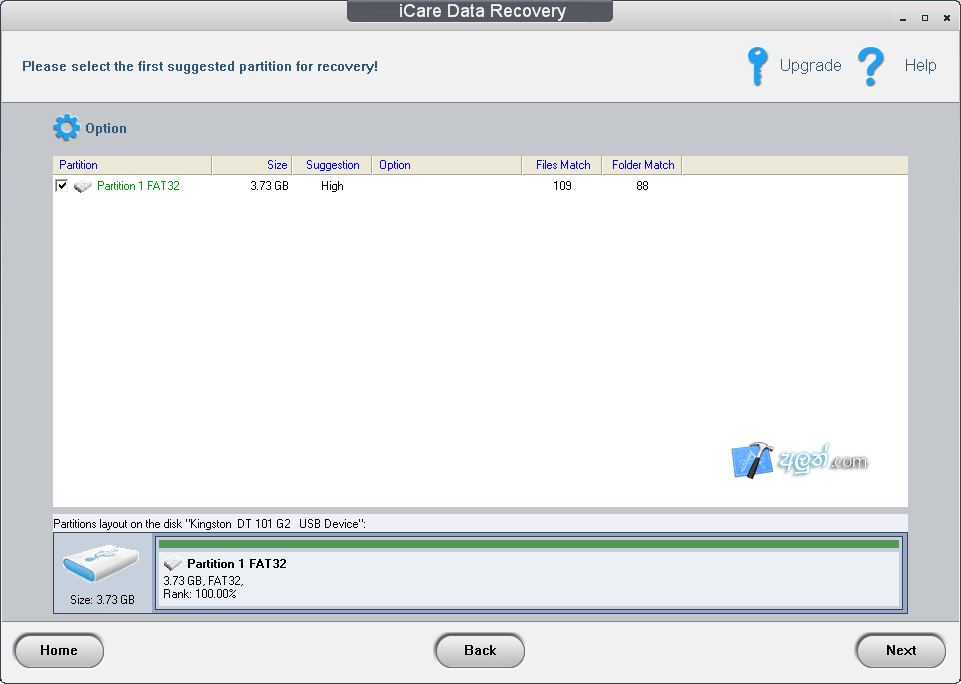961x684 pixels.
Task: Click the gear icon beside Option
Action: click(x=66, y=127)
